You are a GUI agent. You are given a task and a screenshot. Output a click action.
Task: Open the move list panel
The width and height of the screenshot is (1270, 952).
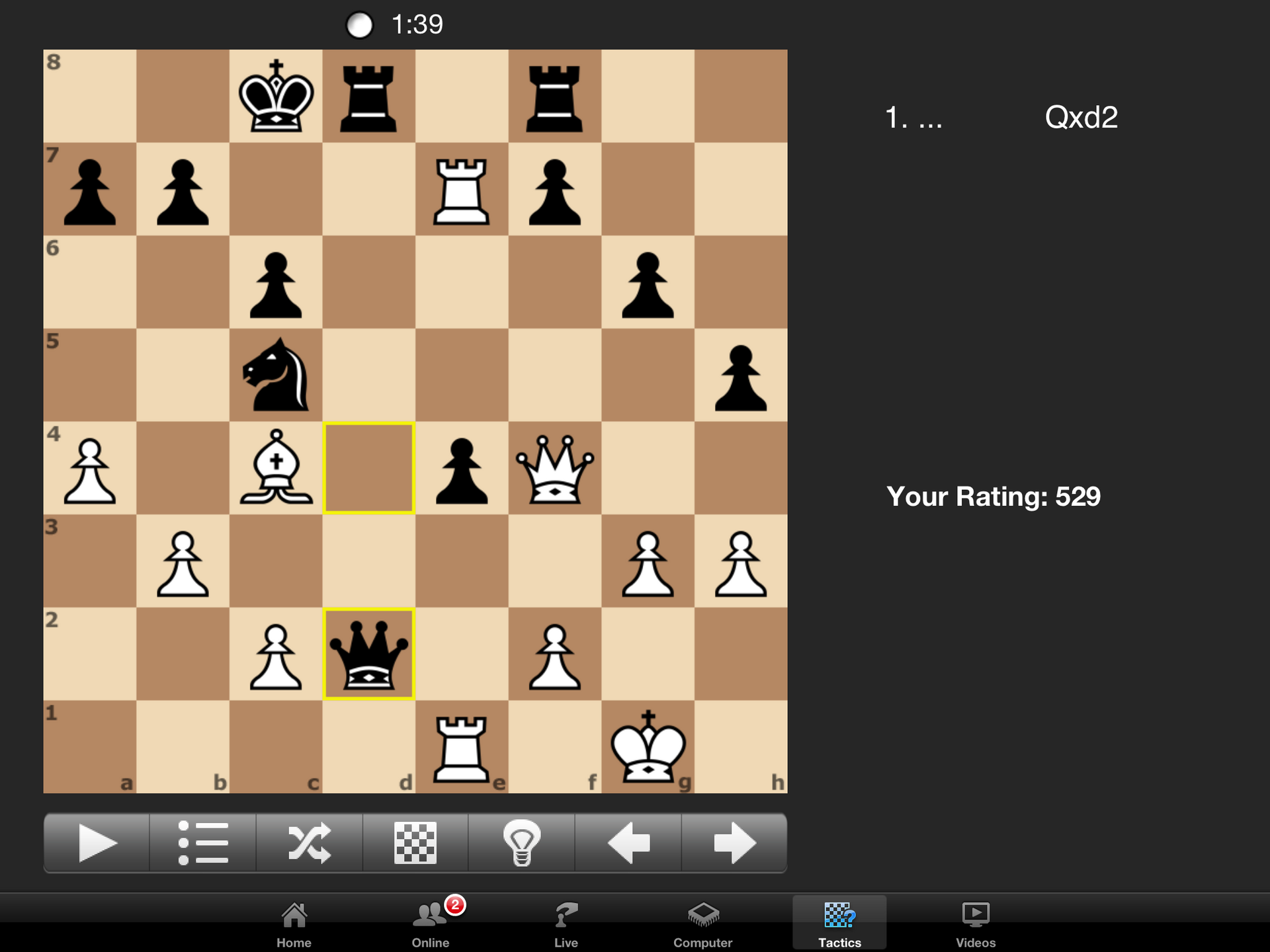[204, 840]
